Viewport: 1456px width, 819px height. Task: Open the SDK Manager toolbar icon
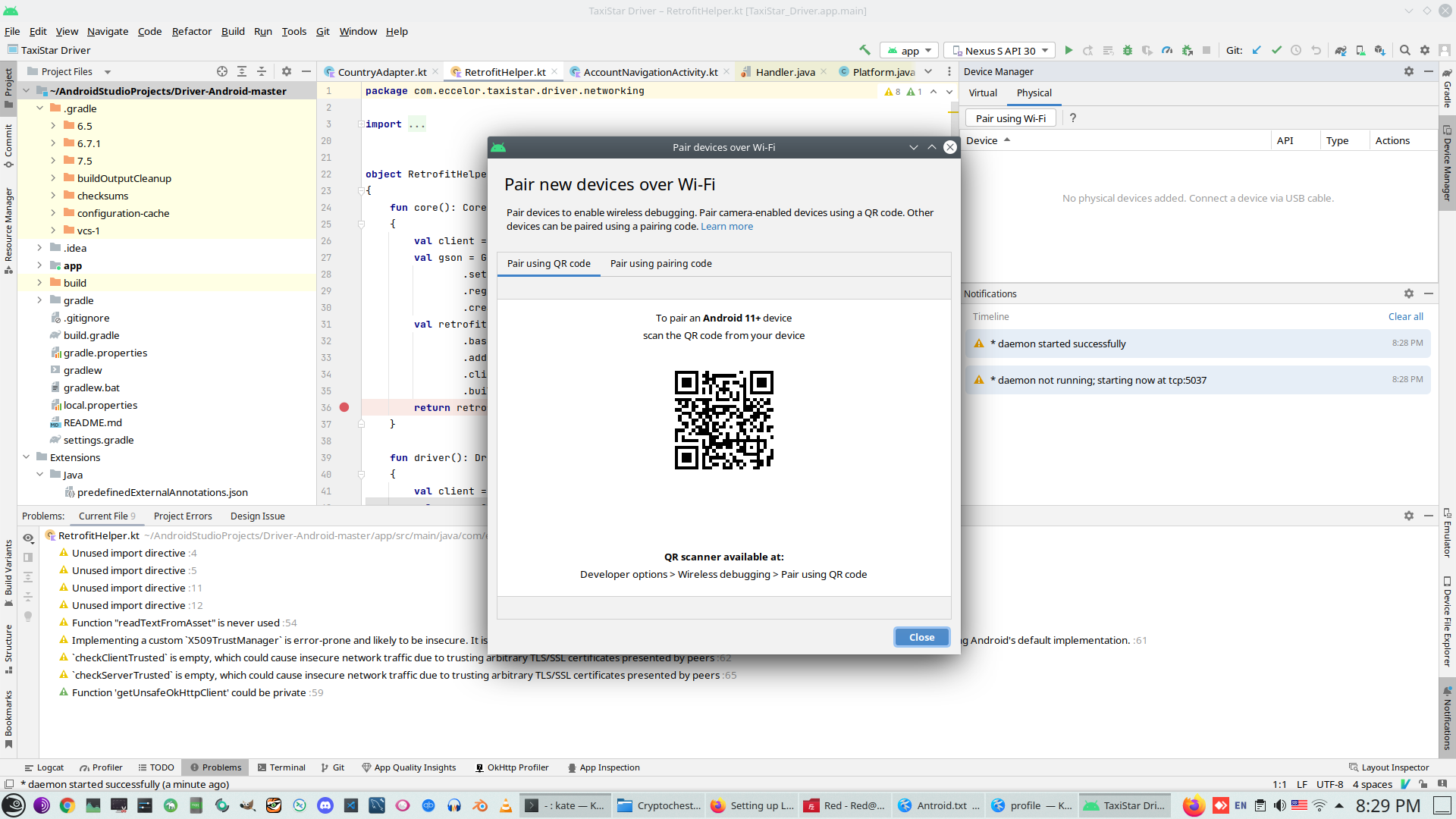click(x=1380, y=50)
